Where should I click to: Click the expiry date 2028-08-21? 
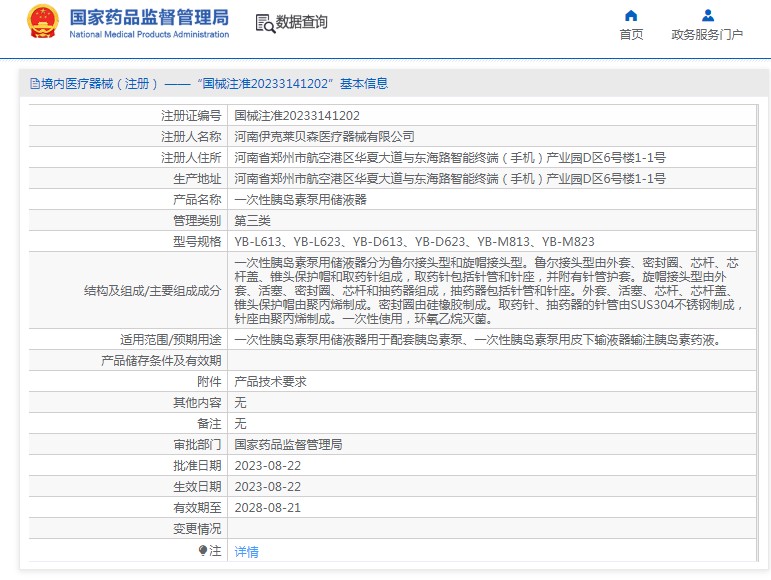(267, 507)
